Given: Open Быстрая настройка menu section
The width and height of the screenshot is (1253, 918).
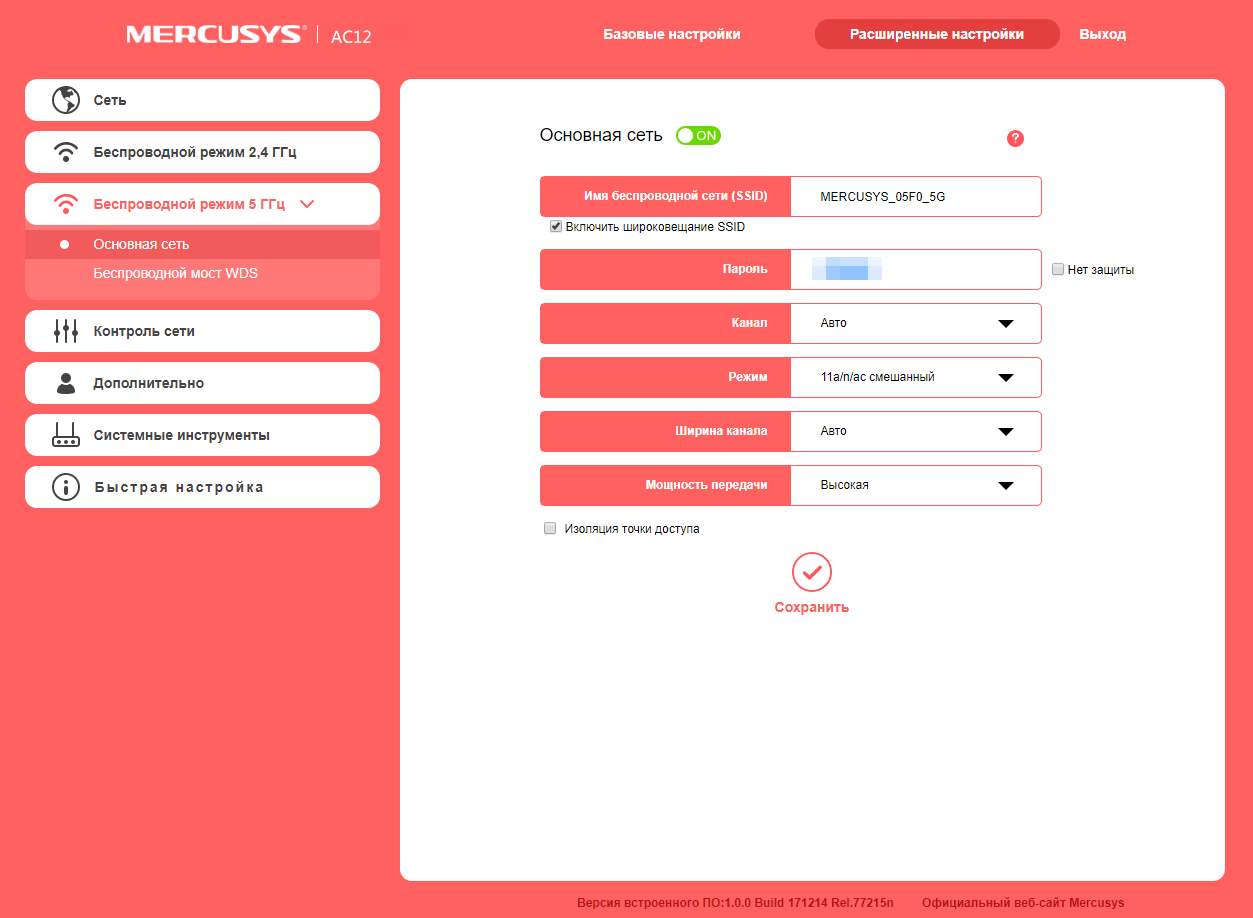Looking at the screenshot, I should click(x=202, y=487).
